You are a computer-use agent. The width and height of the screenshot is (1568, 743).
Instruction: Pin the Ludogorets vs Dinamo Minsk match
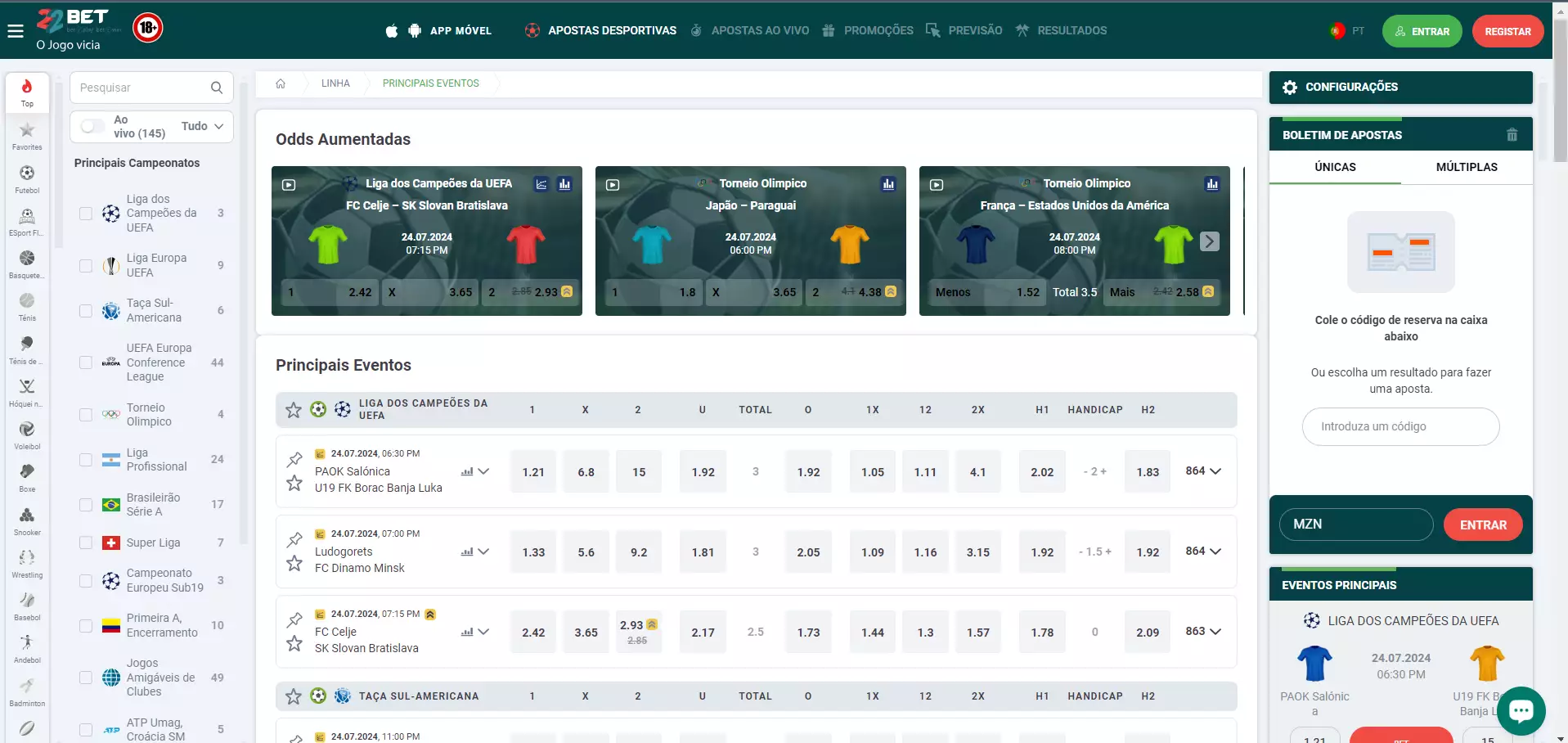click(294, 539)
